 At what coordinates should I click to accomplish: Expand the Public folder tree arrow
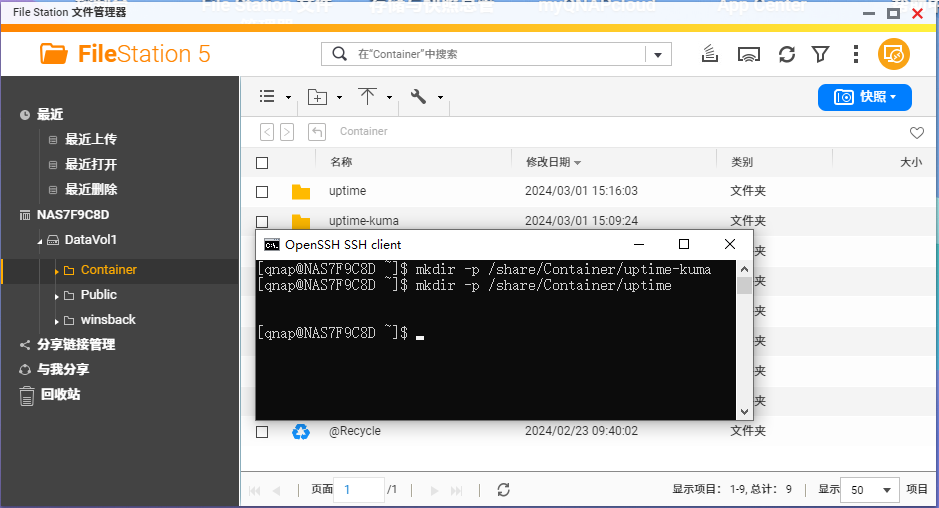pos(57,297)
